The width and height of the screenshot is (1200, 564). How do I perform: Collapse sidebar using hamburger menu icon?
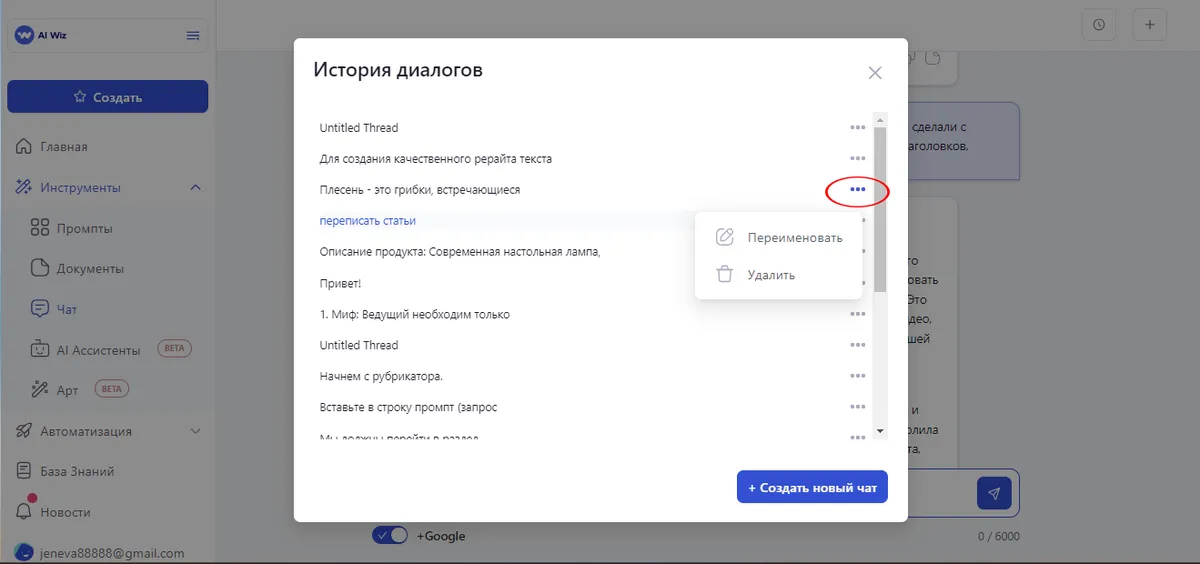point(193,36)
